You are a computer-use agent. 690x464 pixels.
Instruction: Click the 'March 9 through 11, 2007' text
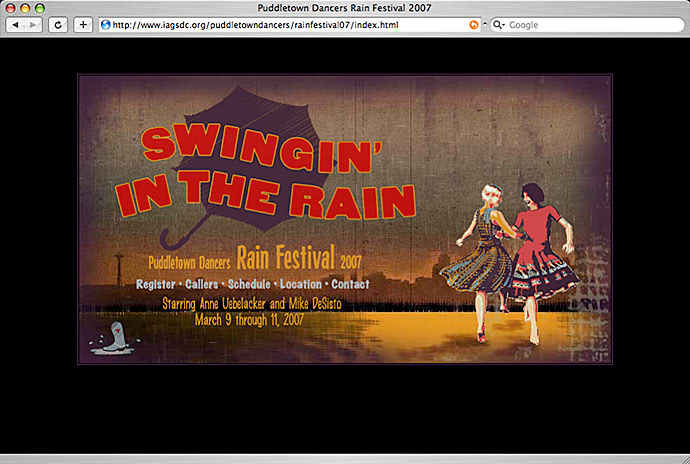coord(249,320)
